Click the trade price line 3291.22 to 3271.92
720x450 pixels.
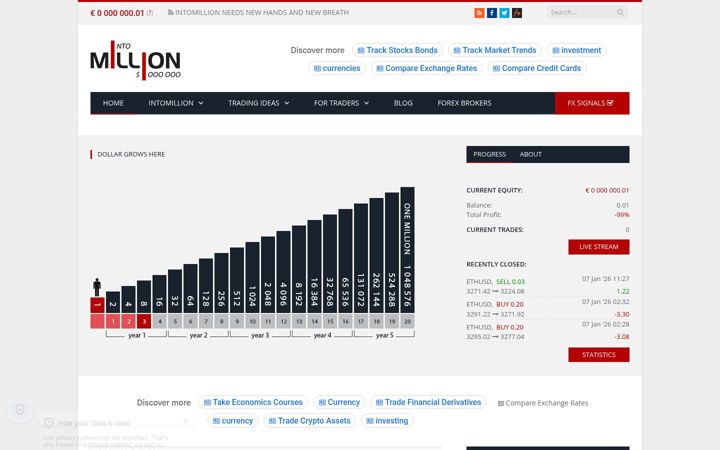pos(495,314)
